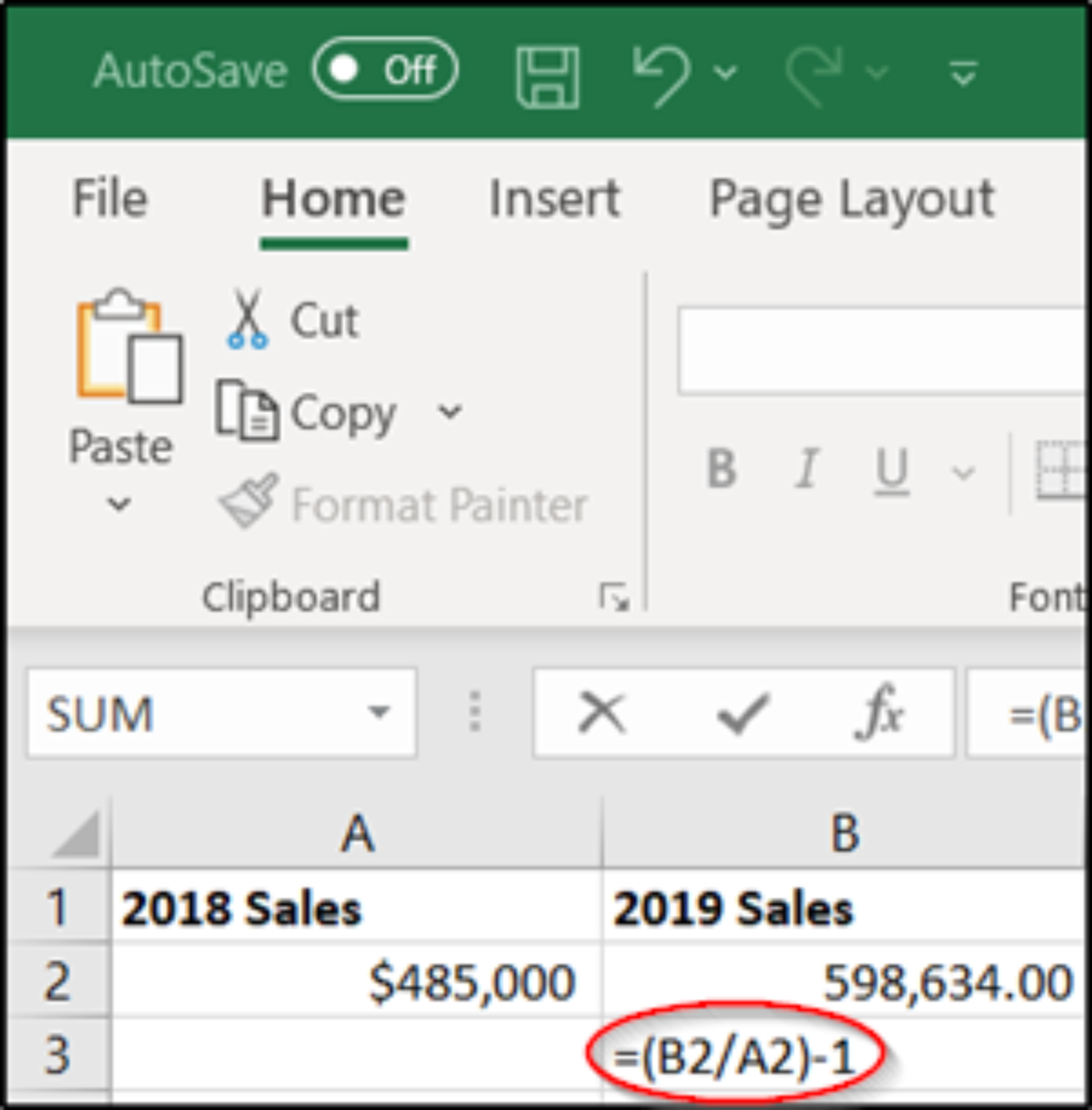Switch to the Insert tab
This screenshot has height=1110, width=1092.
[x=554, y=198]
